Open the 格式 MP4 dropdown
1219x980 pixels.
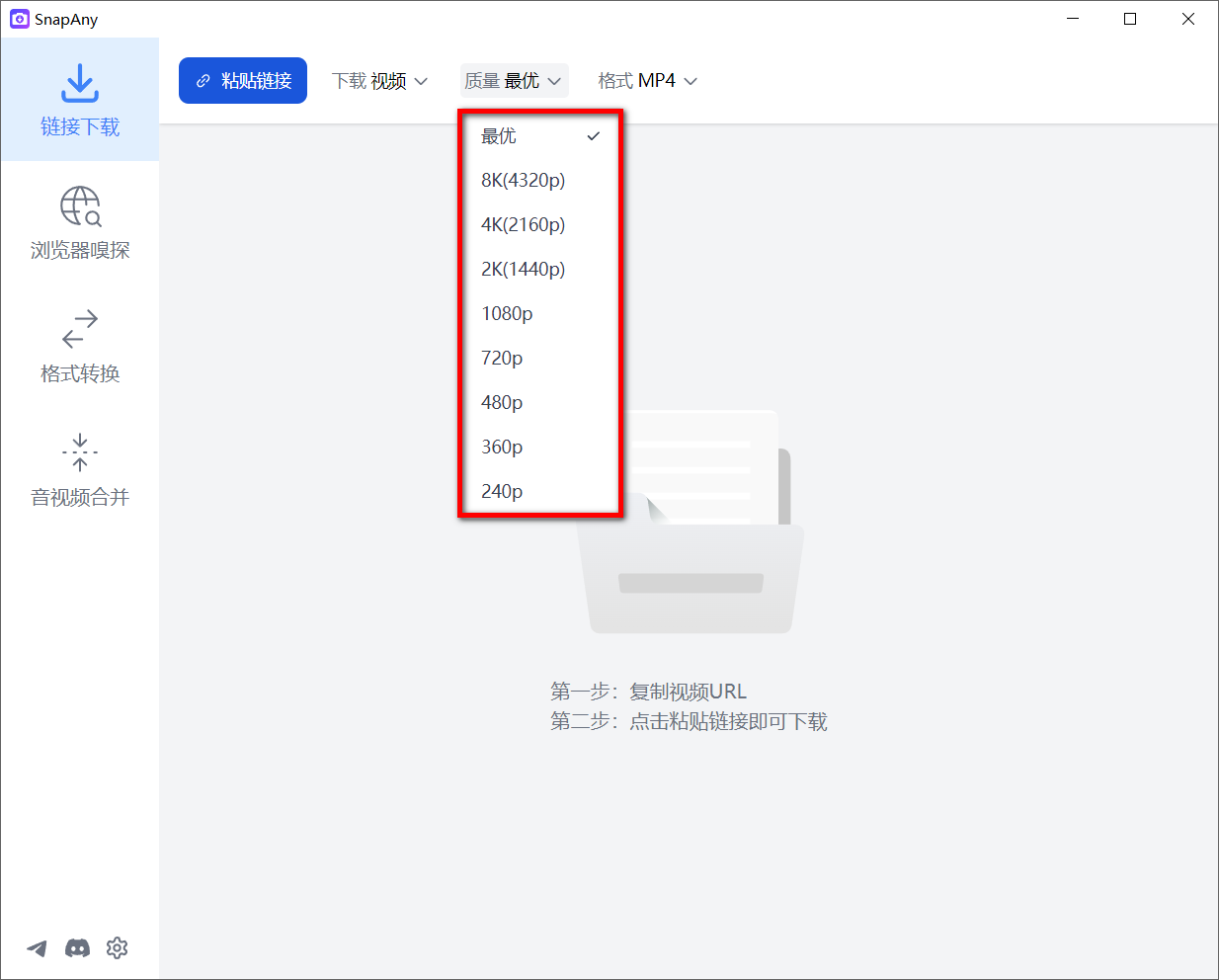(x=647, y=80)
